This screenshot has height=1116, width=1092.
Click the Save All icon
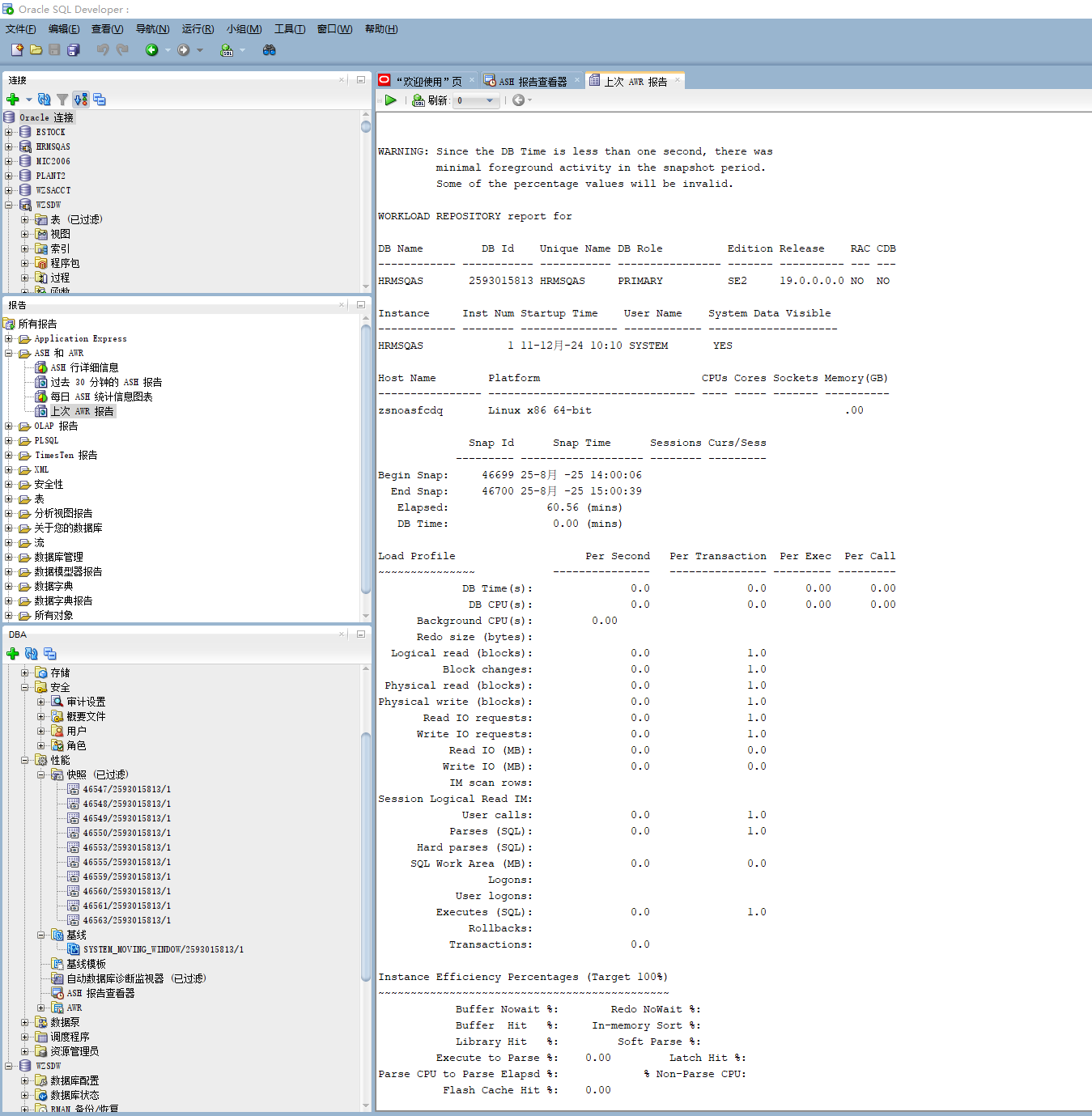74,50
